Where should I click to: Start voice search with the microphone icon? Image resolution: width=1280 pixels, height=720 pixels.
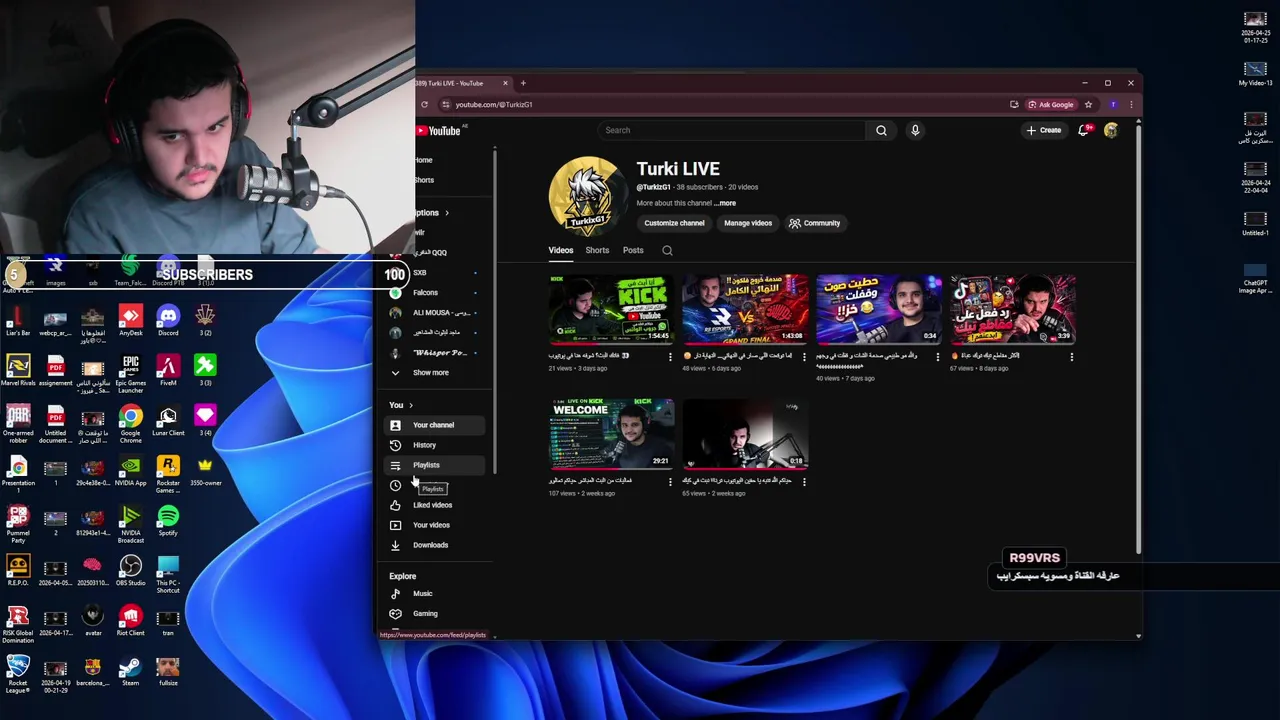pos(915,130)
